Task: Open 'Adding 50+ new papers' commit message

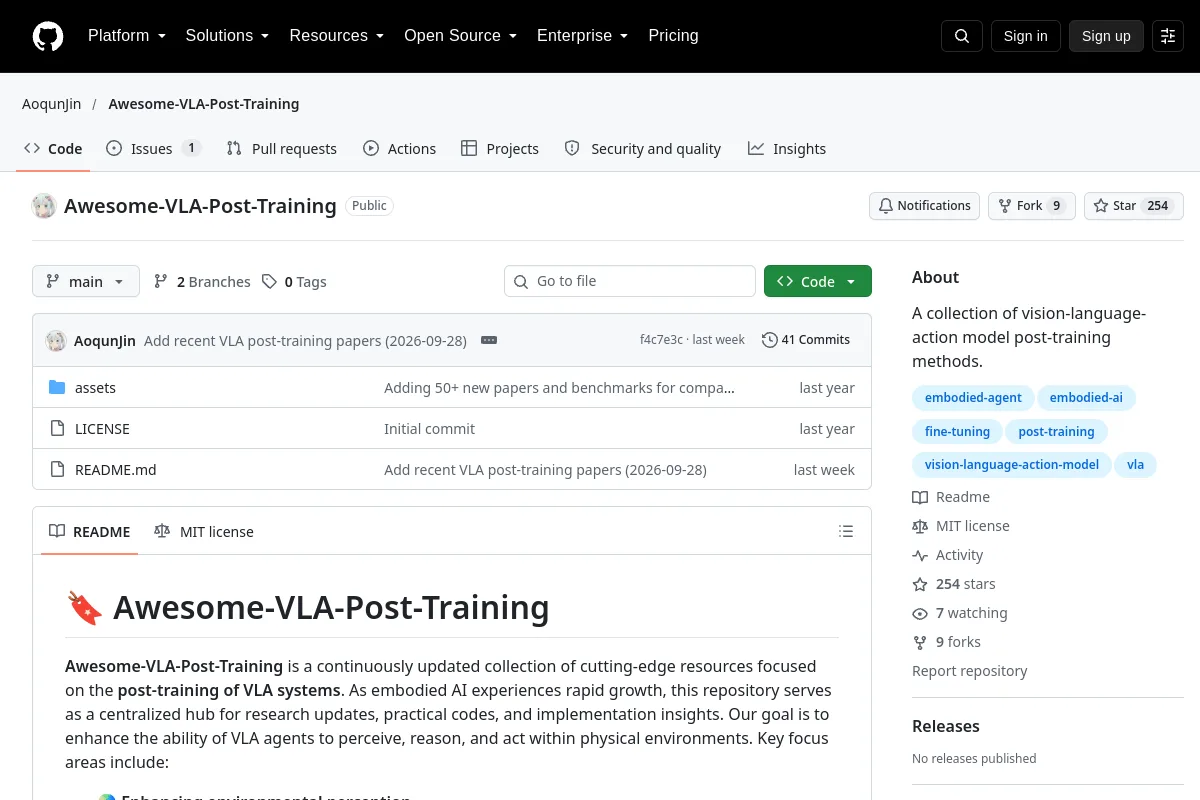Action: 559,388
